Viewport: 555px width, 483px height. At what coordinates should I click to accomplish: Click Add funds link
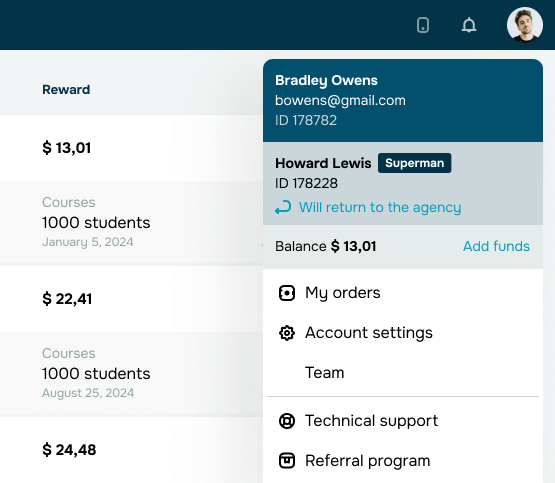[x=496, y=246]
